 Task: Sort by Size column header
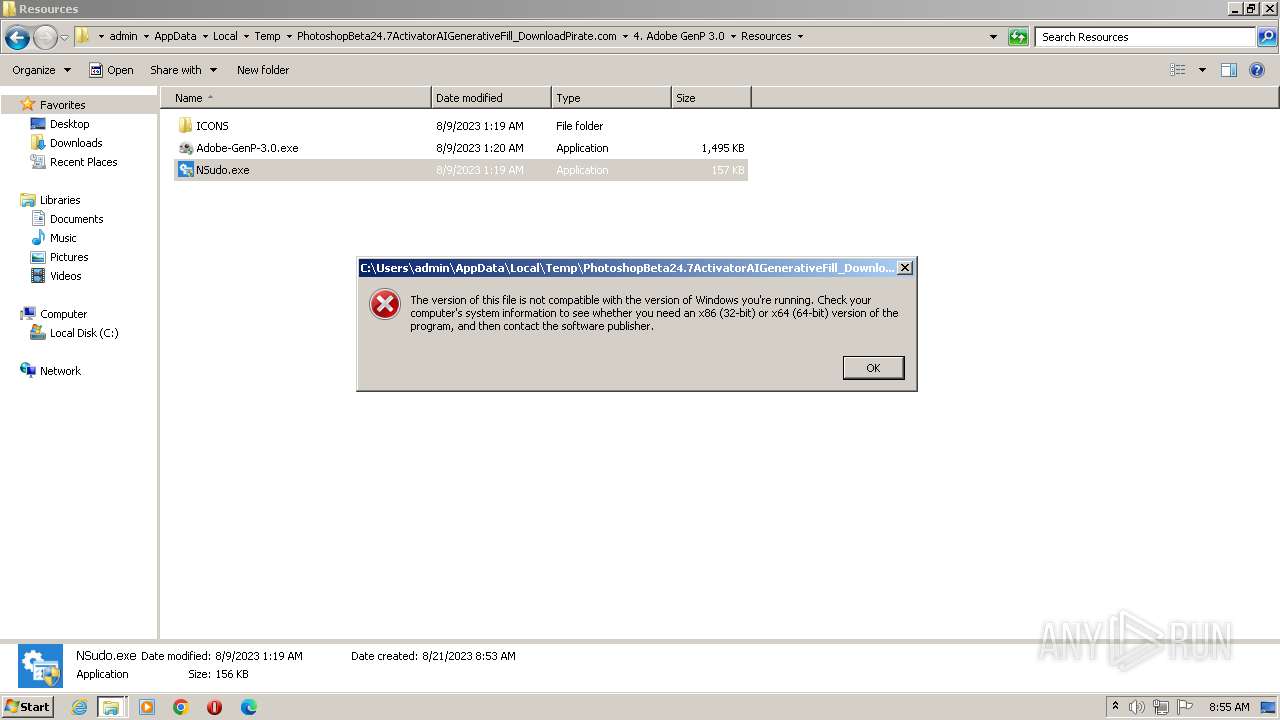(711, 98)
